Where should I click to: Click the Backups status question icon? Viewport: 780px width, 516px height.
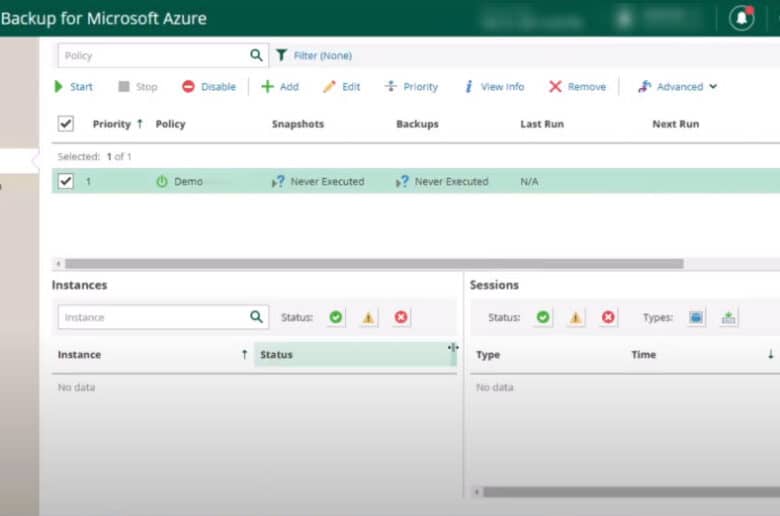402,182
